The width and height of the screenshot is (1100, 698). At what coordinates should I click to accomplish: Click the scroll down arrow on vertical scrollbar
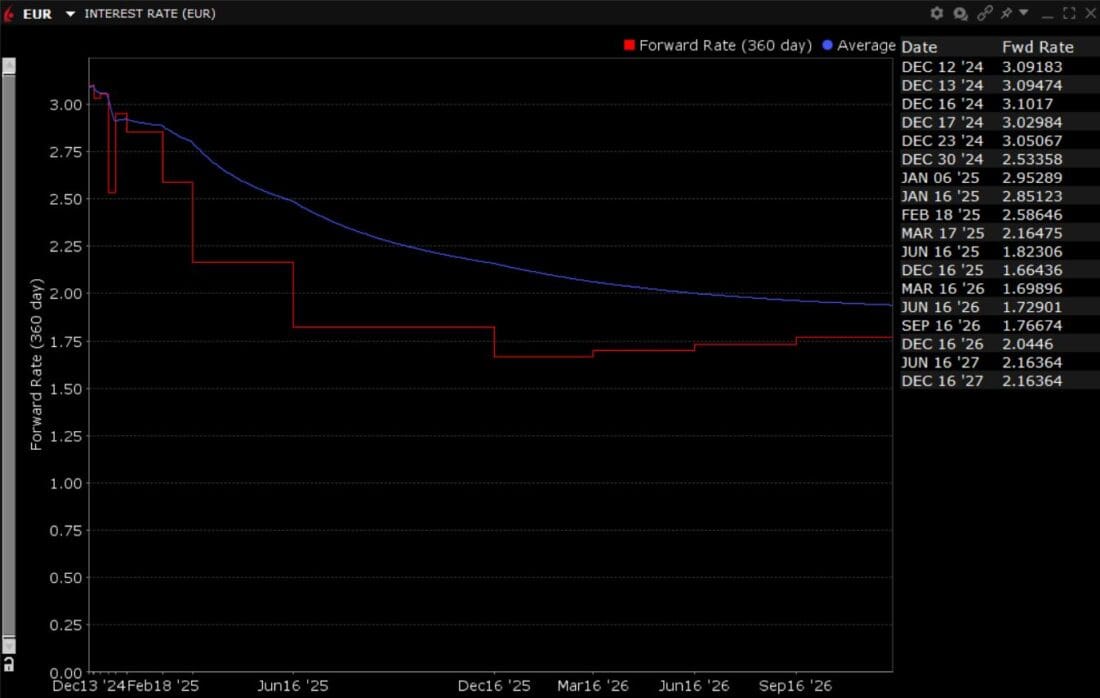(x=8, y=645)
